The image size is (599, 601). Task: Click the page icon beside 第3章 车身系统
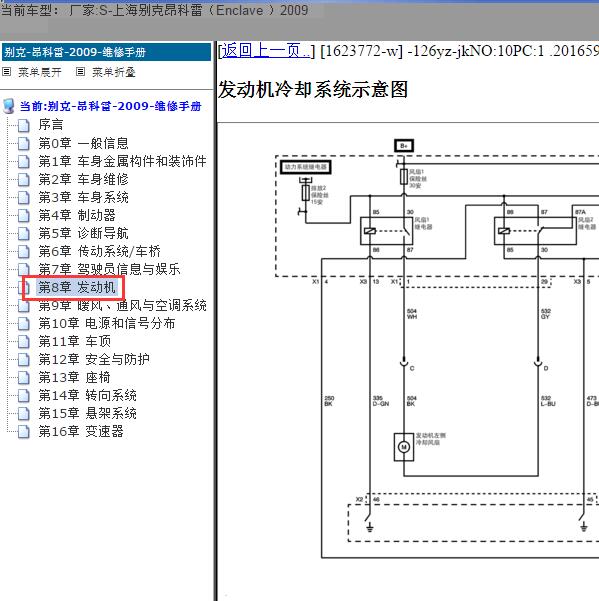click(x=24, y=197)
